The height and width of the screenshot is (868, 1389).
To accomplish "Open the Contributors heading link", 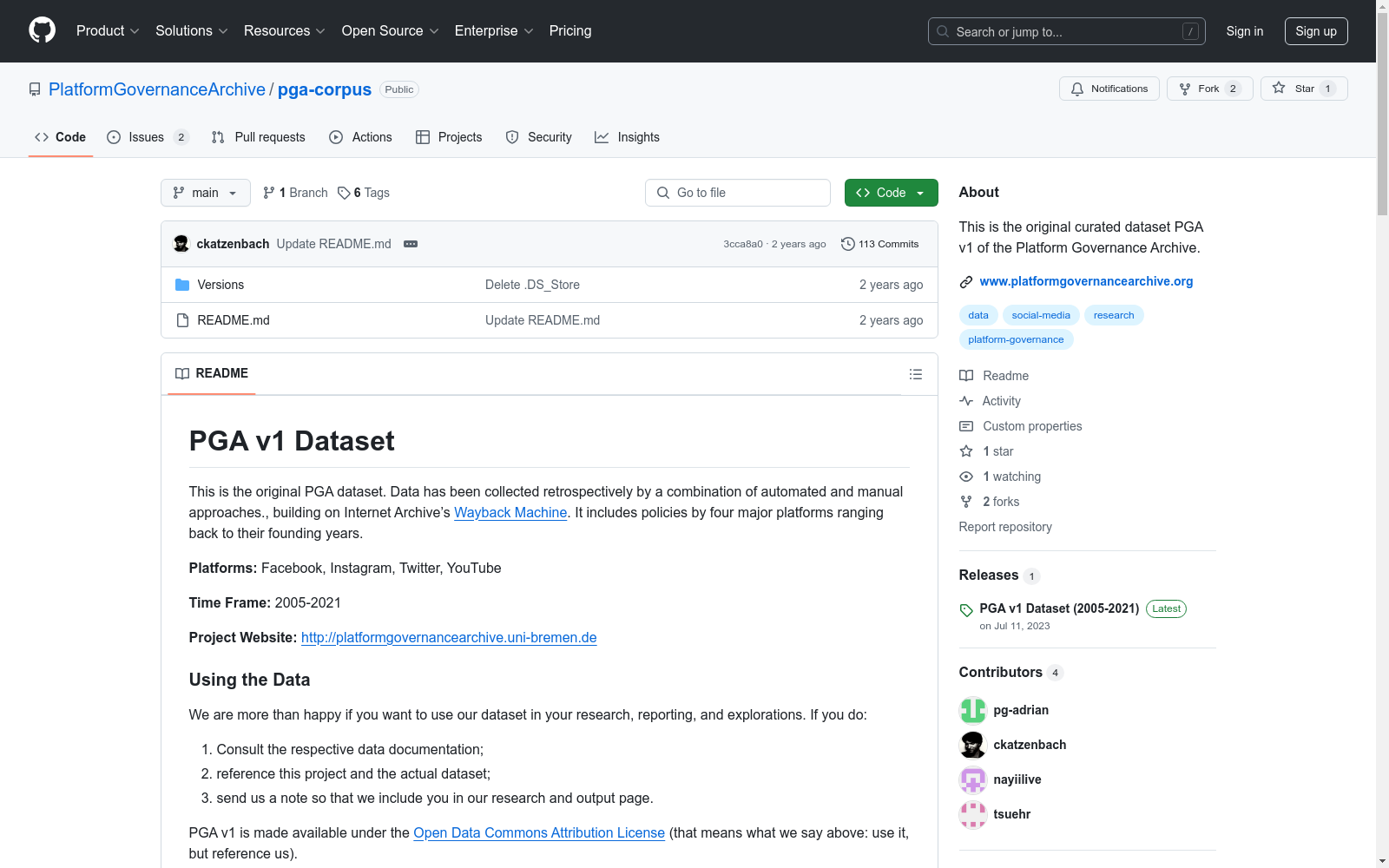I will tap(1010, 673).
